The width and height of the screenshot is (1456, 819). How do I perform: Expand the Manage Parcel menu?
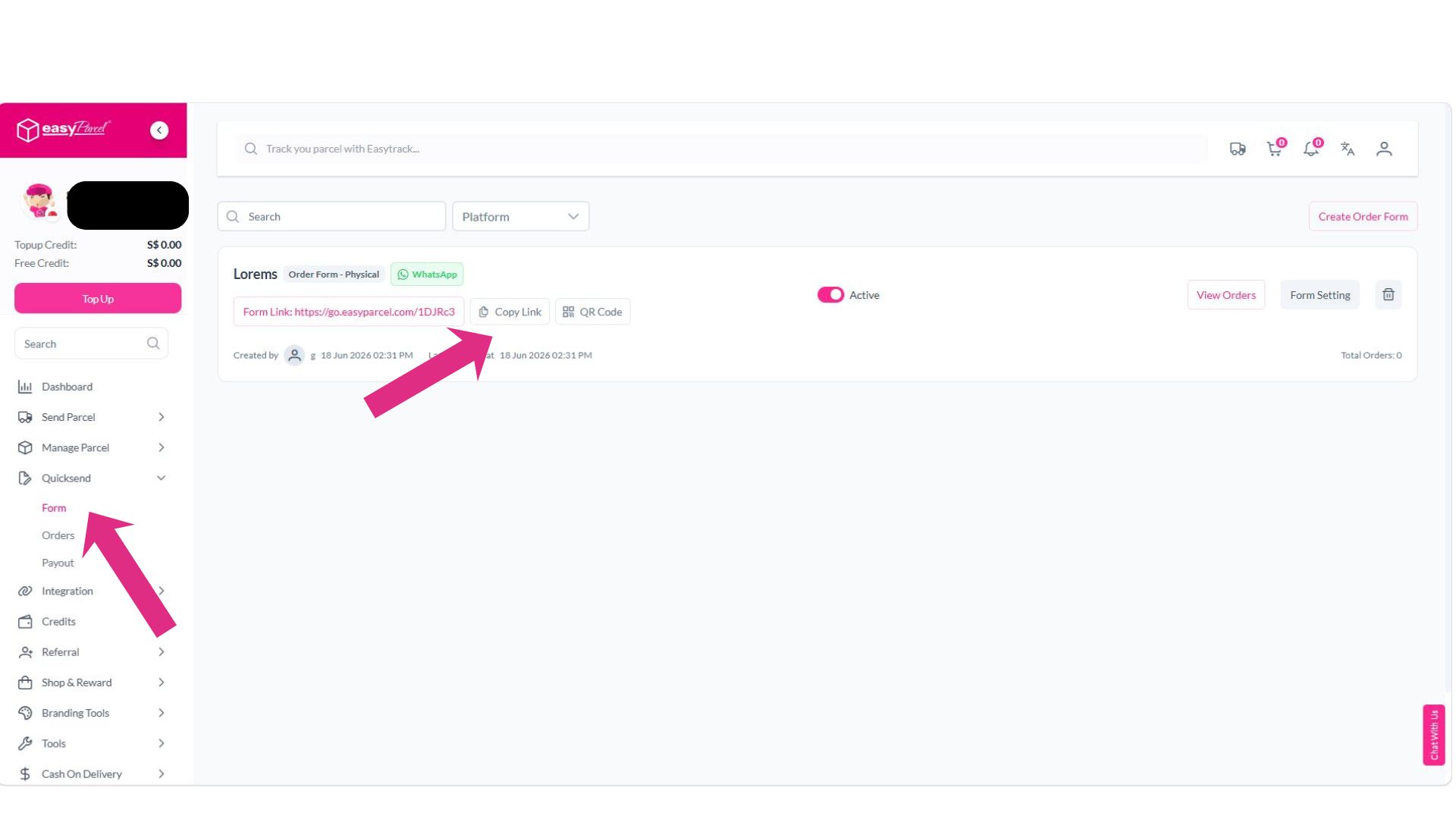click(x=91, y=447)
